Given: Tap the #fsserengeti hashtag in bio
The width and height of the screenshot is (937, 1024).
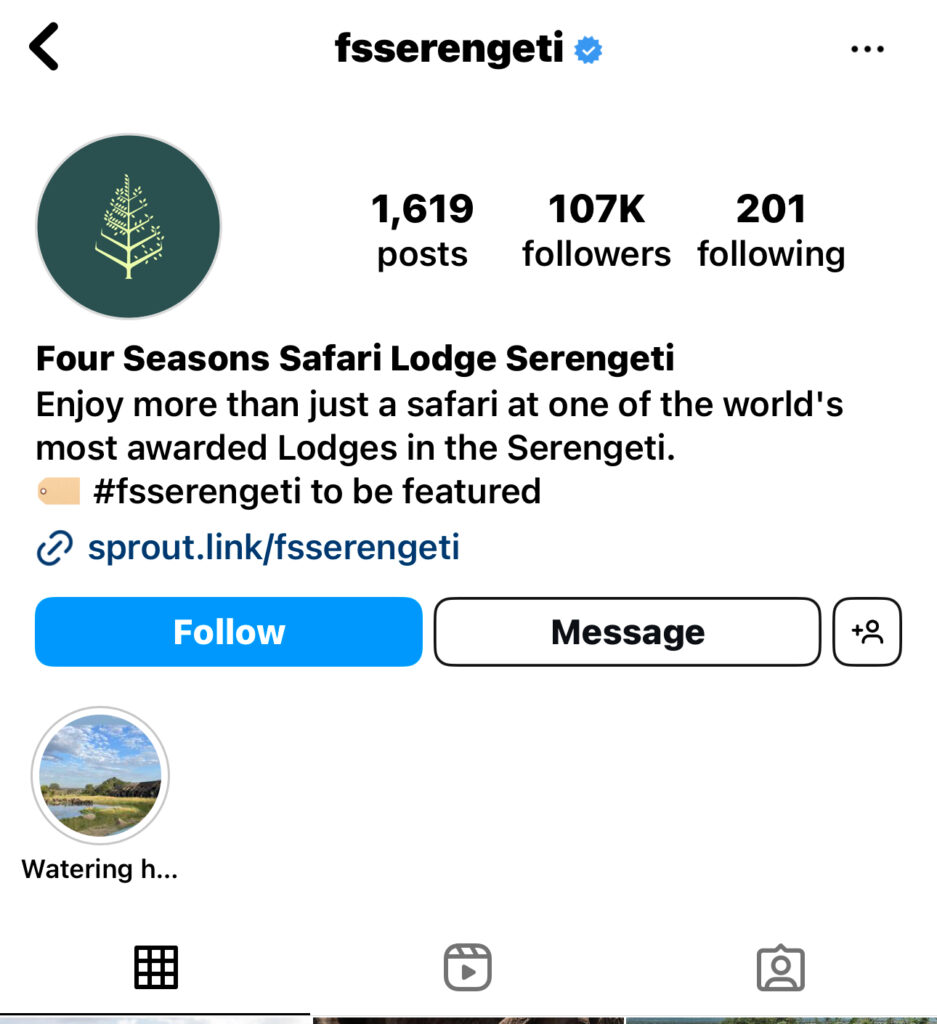Looking at the screenshot, I should point(197,491).
